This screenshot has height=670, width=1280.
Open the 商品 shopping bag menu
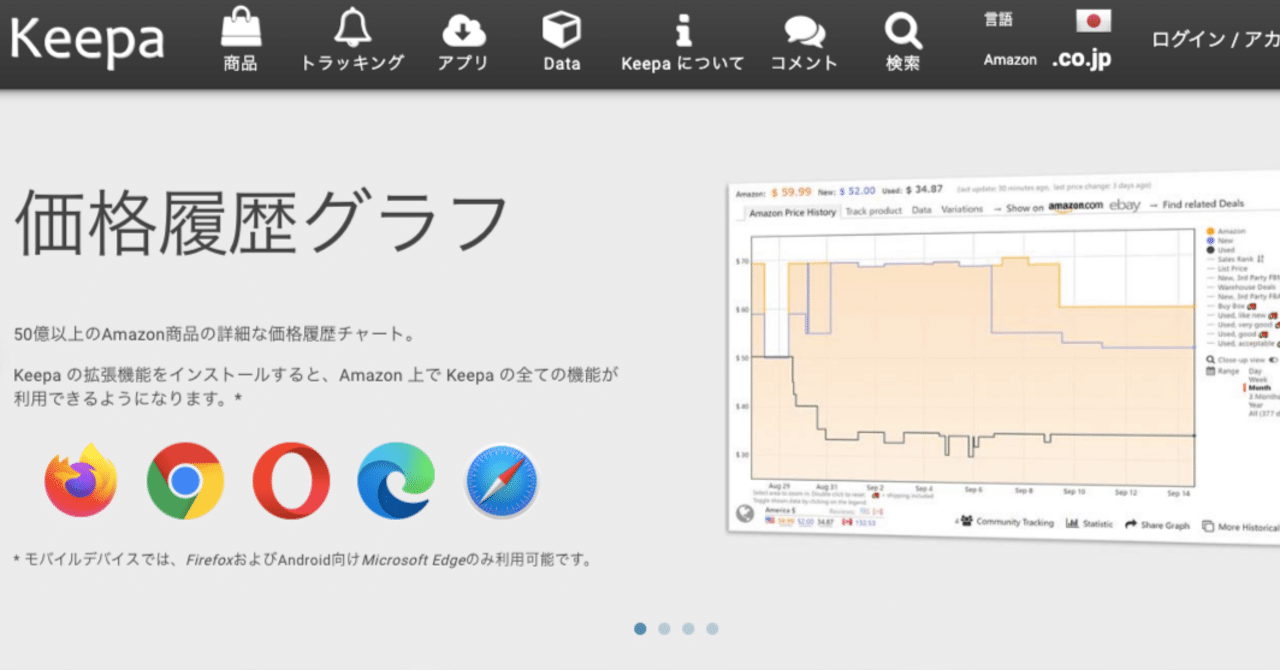click(x=240, y=40)
